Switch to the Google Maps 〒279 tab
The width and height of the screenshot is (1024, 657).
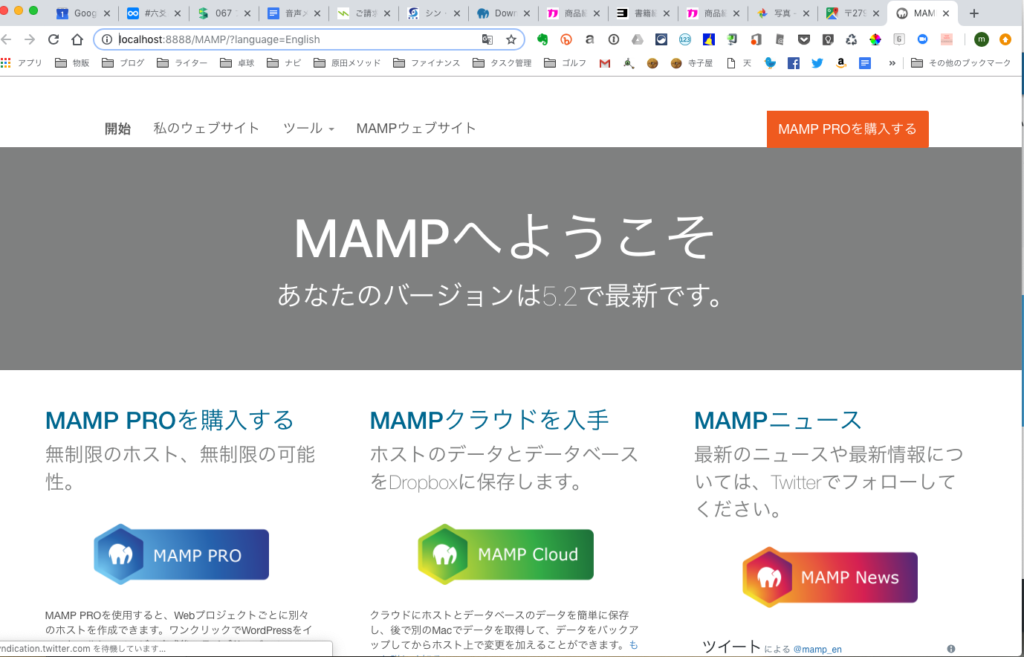click(853, 13)
